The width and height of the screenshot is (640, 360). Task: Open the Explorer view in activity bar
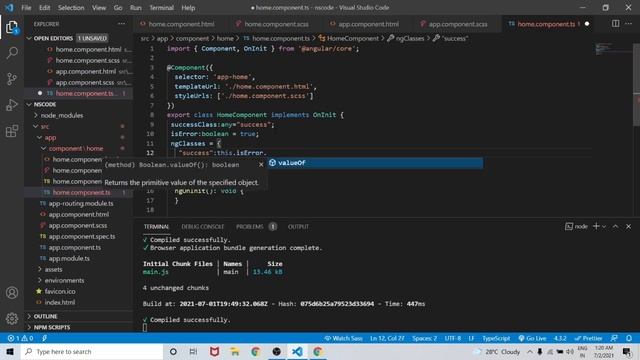pyautogui.click(x=12, y=27)
